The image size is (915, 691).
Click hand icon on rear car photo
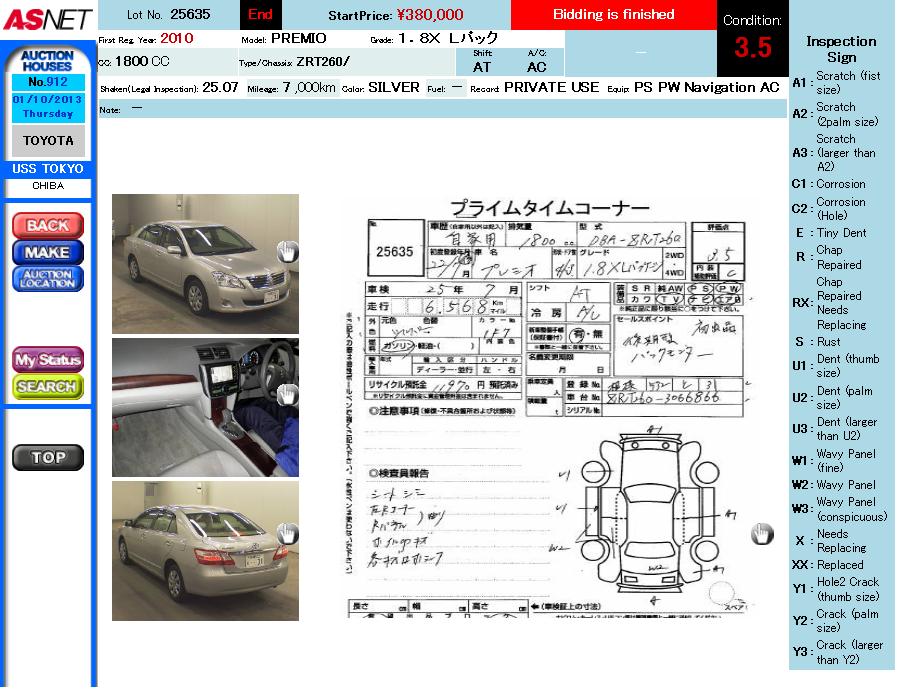287,534
